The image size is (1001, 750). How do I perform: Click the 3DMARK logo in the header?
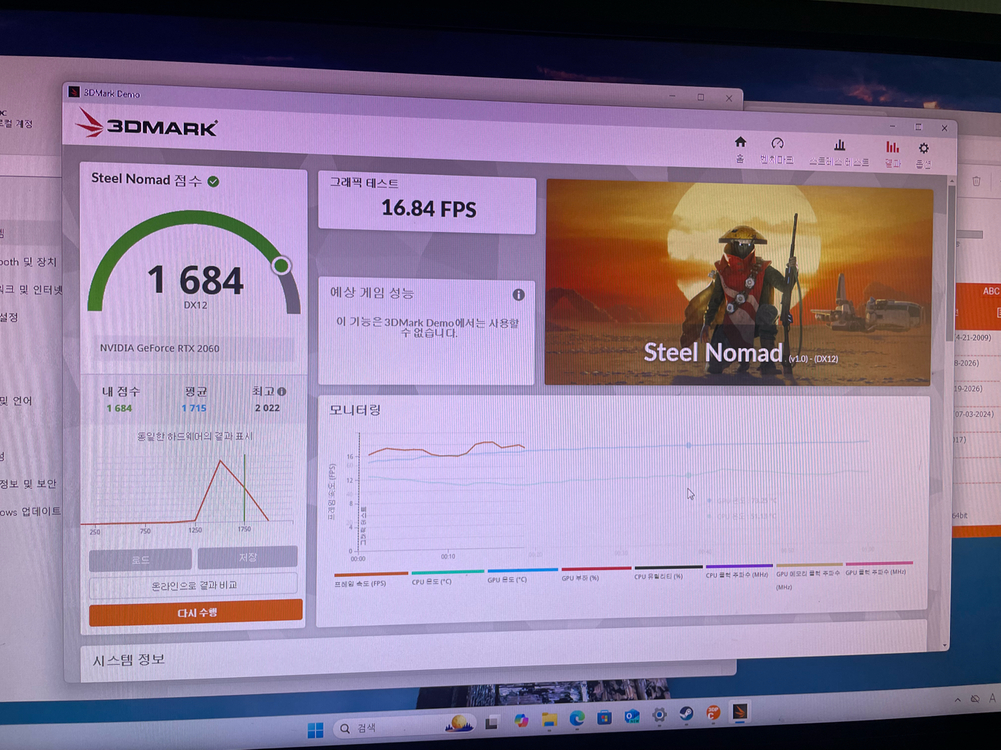(x=147, y=124)
